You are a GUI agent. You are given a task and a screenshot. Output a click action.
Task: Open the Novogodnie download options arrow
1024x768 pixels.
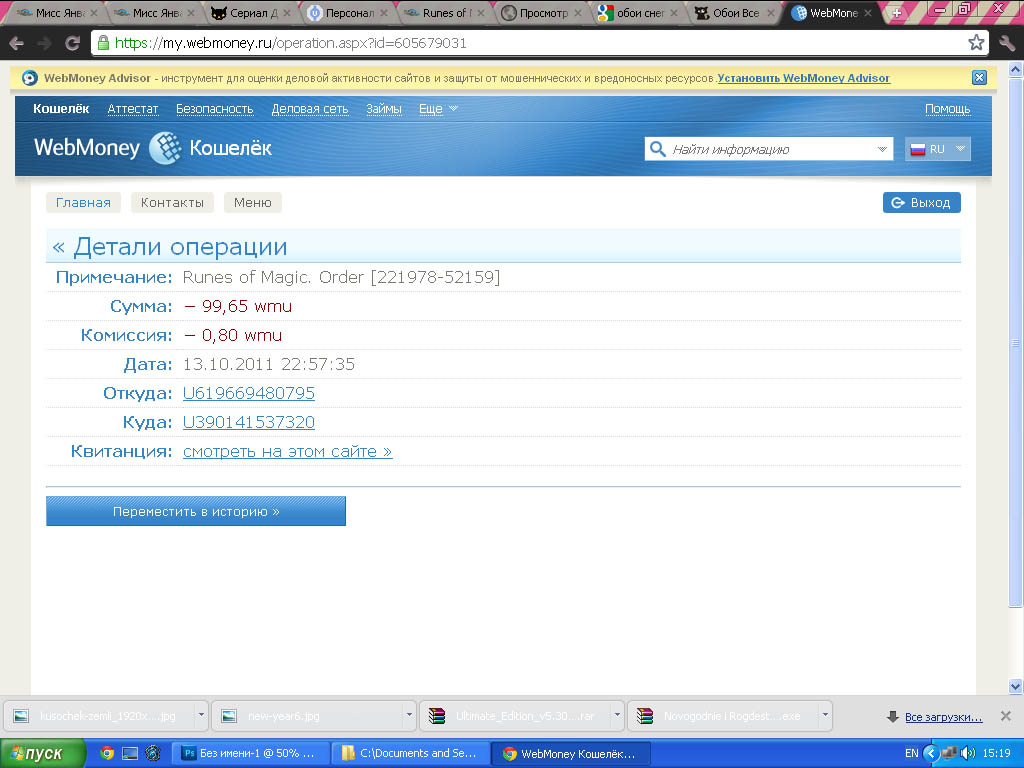click(825, 715)
